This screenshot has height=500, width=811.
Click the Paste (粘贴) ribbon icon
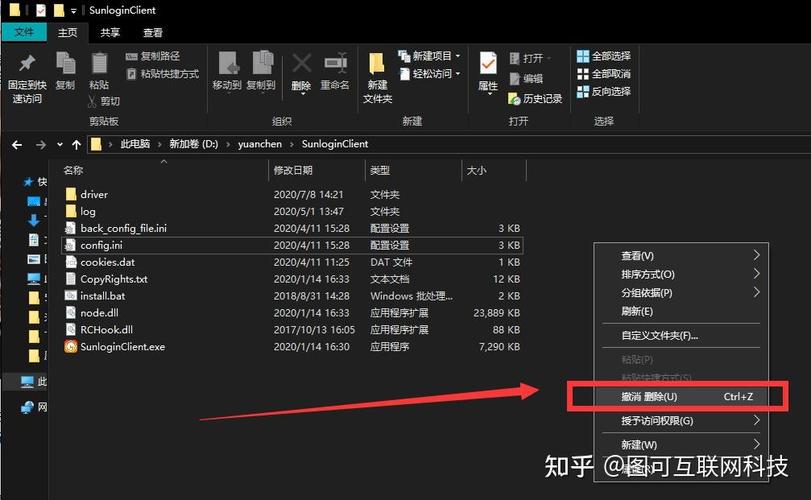click(99, 64)
